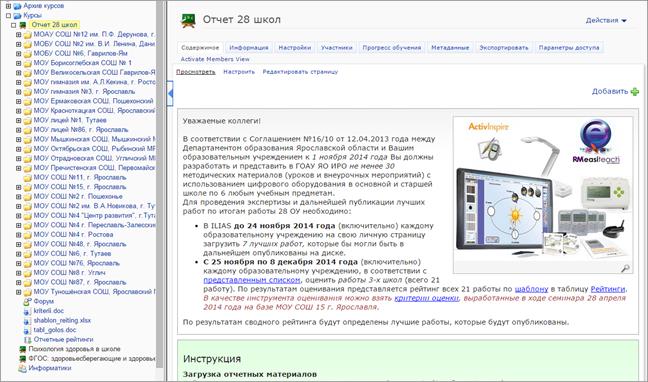Expand the МОУ Борисоглебская СОШ № 1 folder
Viewport: 648px width, 382px height.
click(18, 63)
